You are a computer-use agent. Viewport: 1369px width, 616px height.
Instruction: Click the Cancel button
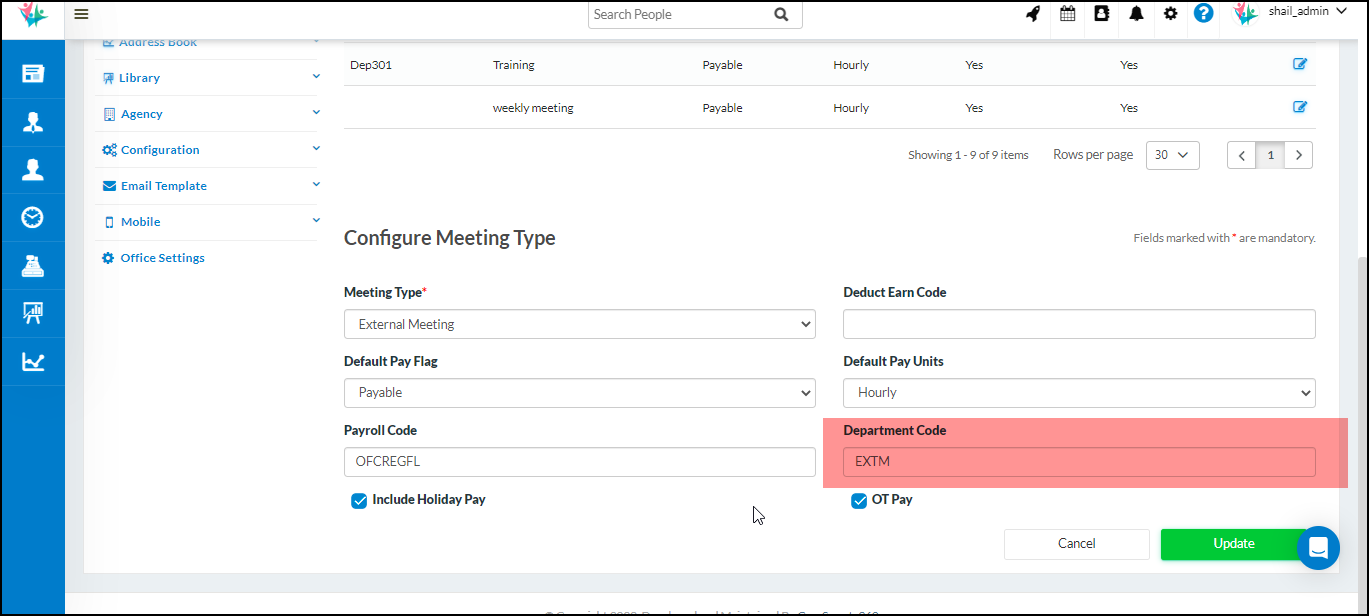coord(1076,544)
